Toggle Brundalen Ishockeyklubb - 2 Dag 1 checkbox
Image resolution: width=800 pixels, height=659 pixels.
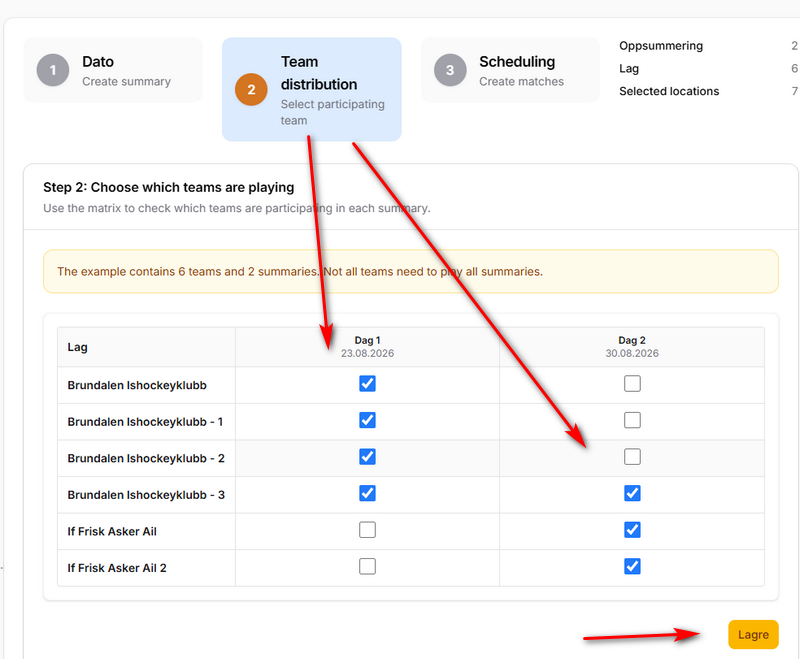(x=367, y=457)
